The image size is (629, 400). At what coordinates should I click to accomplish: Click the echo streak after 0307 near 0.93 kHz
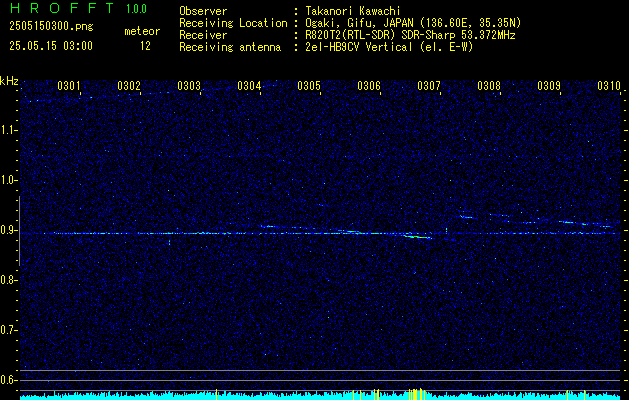(468, 217)
